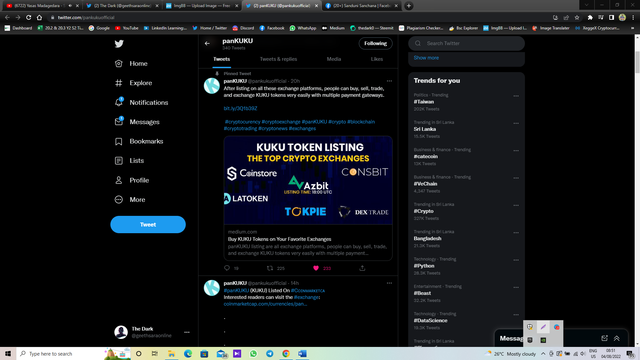The height and width of the screenshot is (360, 640).
Task: Open browser extensions puzzle icon
Action: [x=590, y=18]
